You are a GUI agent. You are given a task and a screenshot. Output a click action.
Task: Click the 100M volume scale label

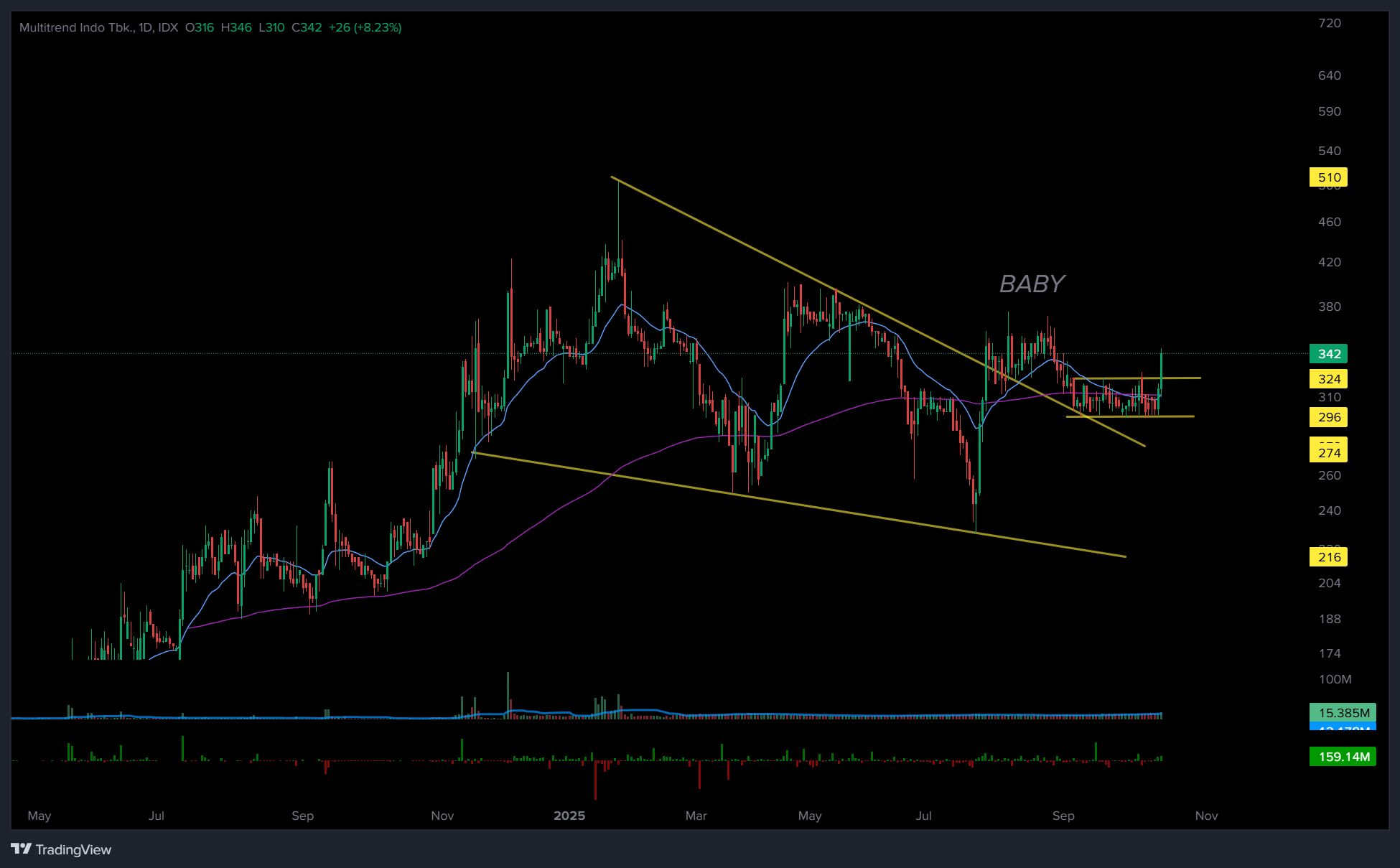(1335, 679)
